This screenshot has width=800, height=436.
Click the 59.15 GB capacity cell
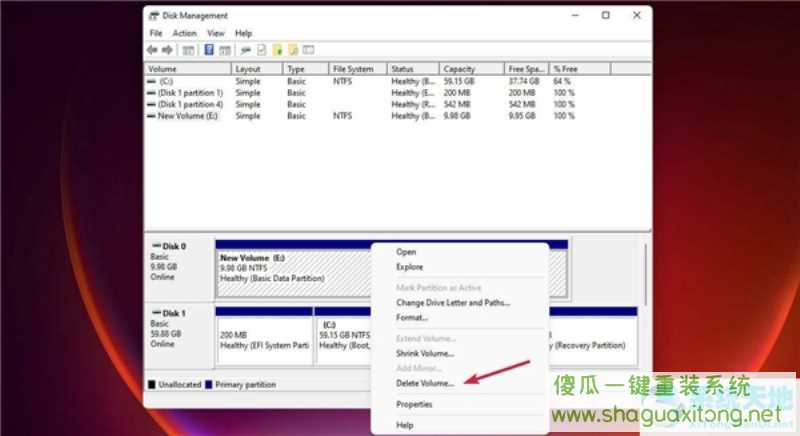(x=459, y=82)
